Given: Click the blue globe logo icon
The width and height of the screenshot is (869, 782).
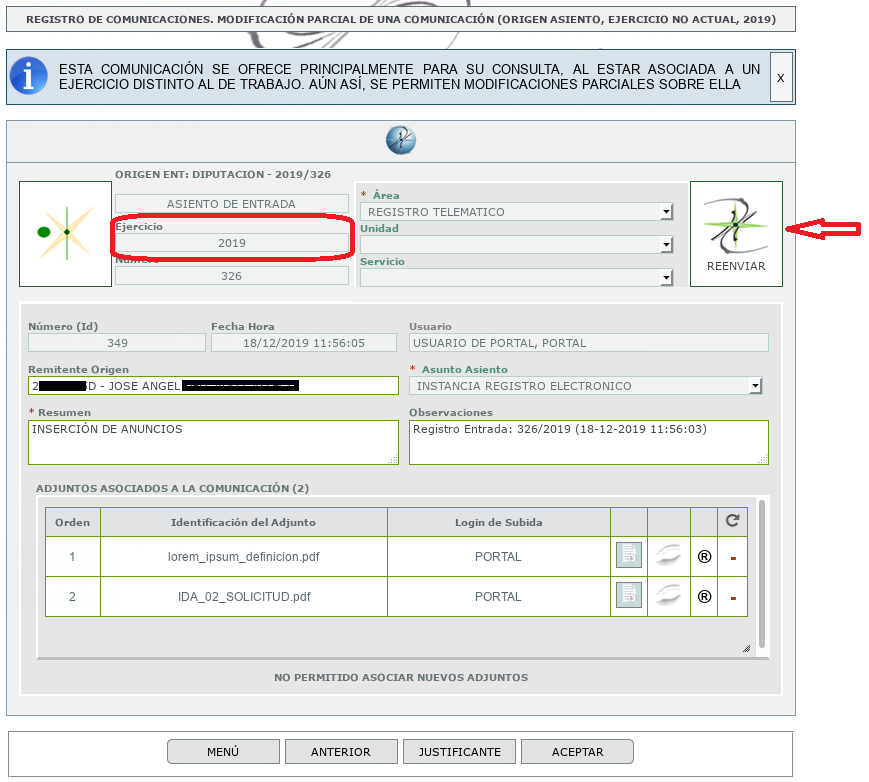Looking at the screenshot, I should pyautogui.click(x=401, y=140).
